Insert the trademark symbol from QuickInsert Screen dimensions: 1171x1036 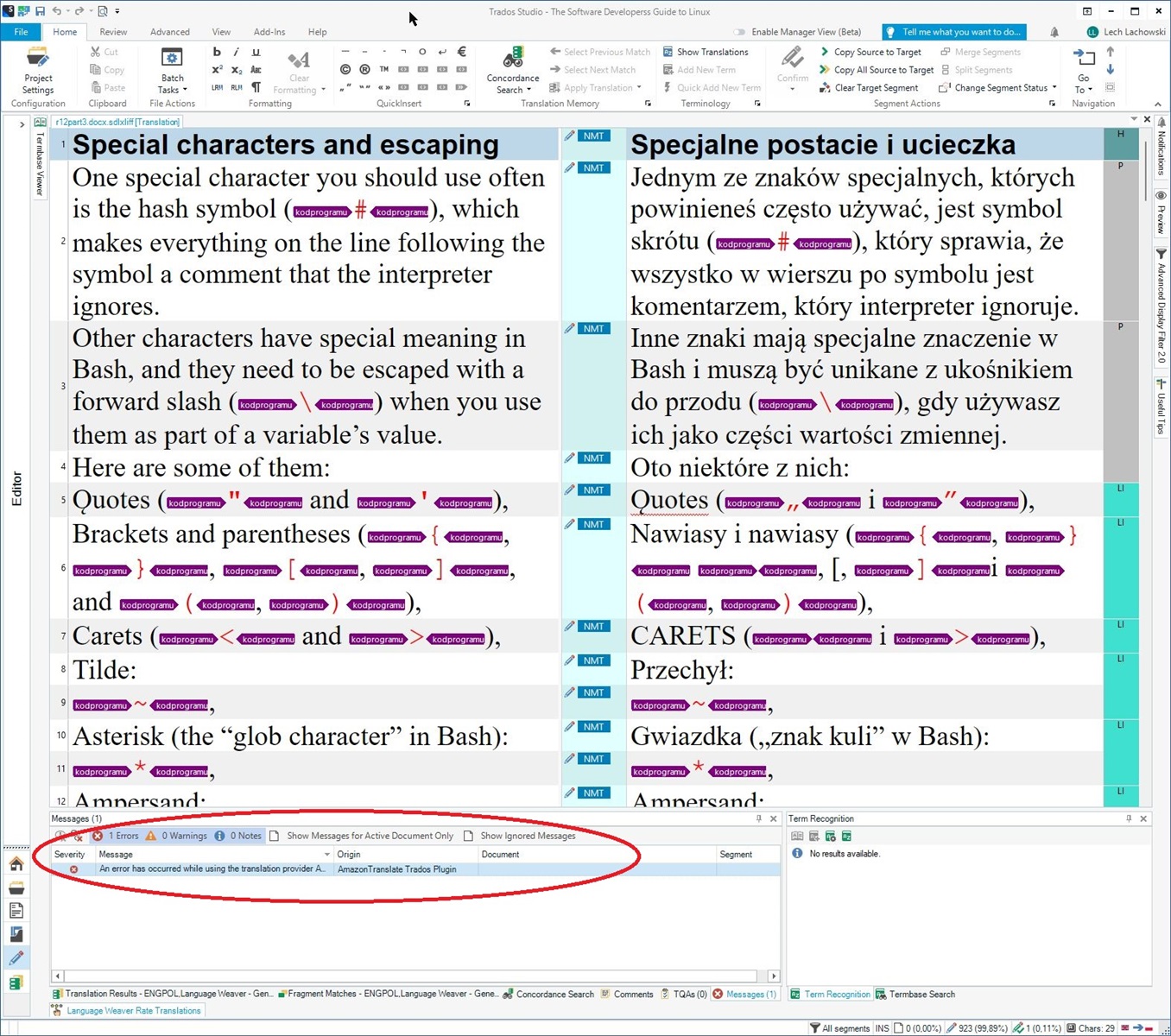(383, 69)
